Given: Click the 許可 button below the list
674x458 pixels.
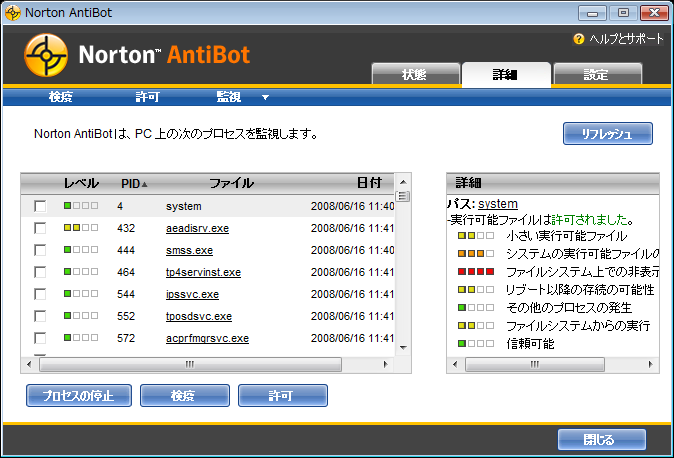Looking at the screenshot, I should (x=283, y=396).
